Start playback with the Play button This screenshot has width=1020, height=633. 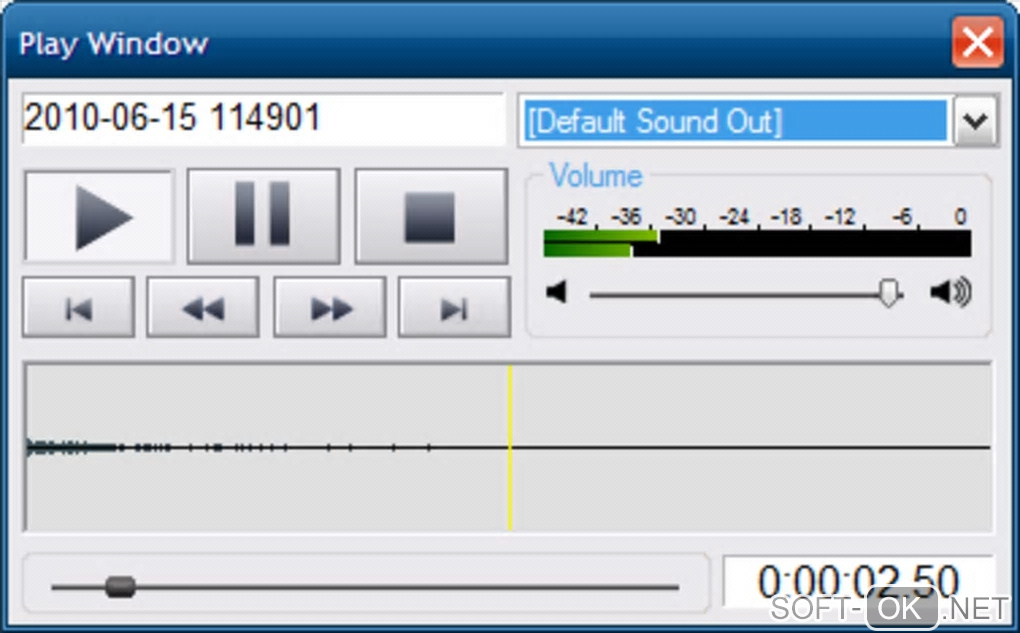point(99,217)
